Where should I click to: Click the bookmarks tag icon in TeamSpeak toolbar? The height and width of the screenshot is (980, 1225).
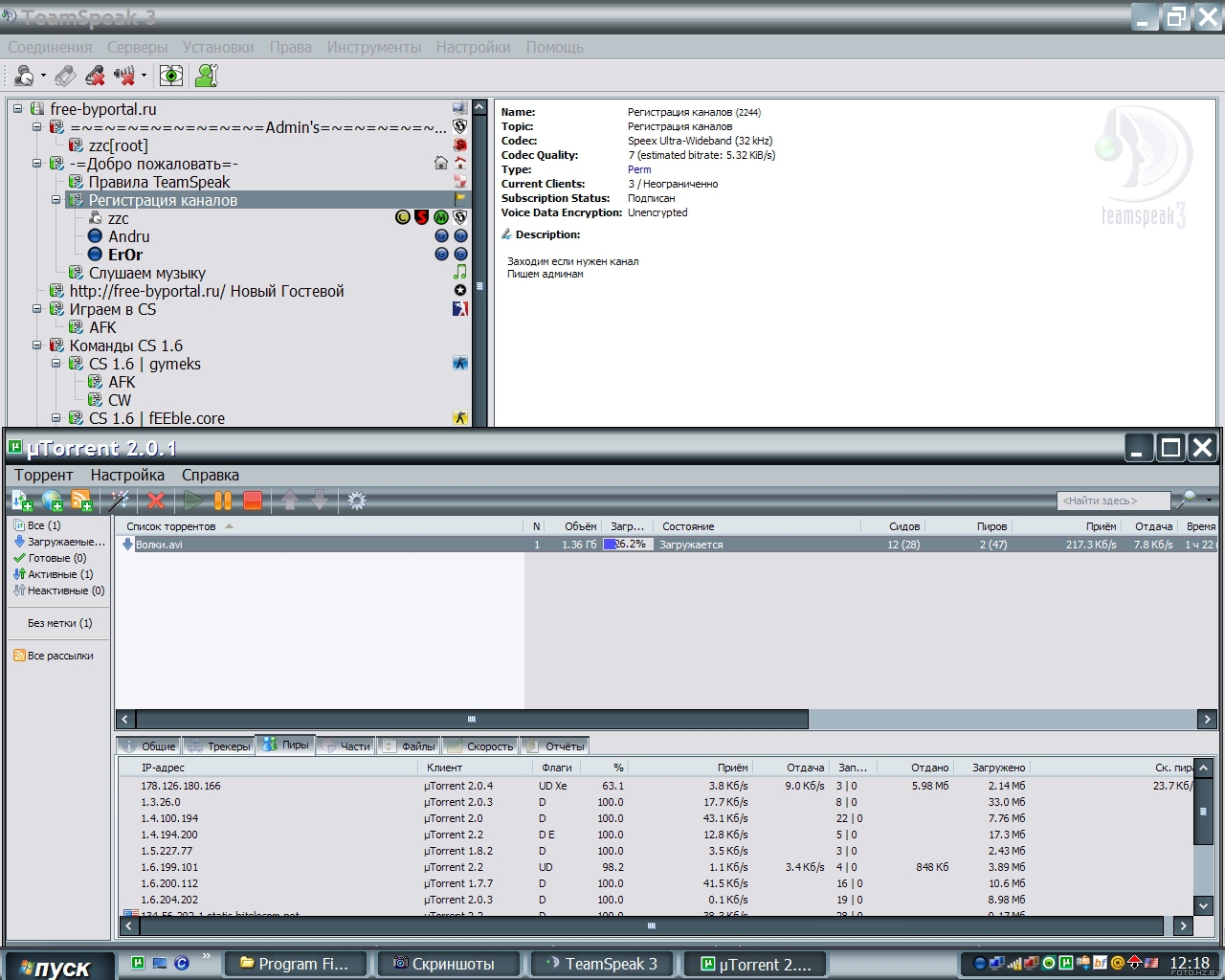point(65,76)
